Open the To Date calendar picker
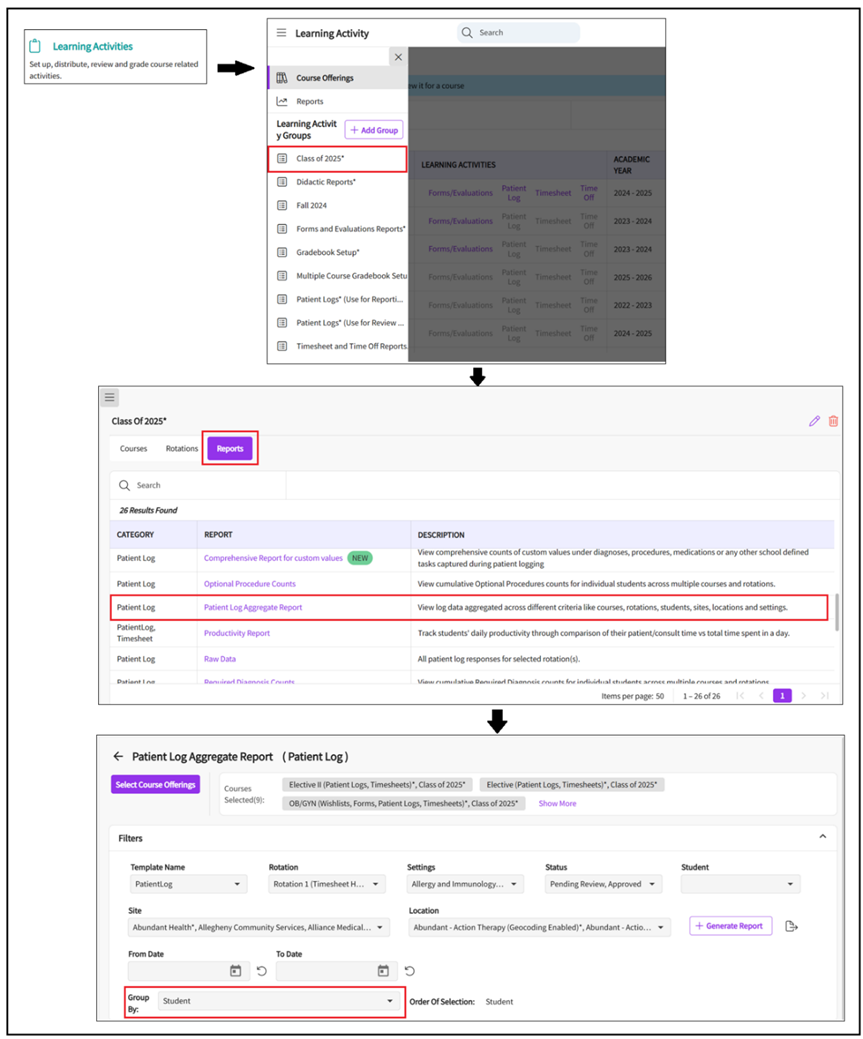Viewport: 863px width, 1039px height. coord(383,970)
